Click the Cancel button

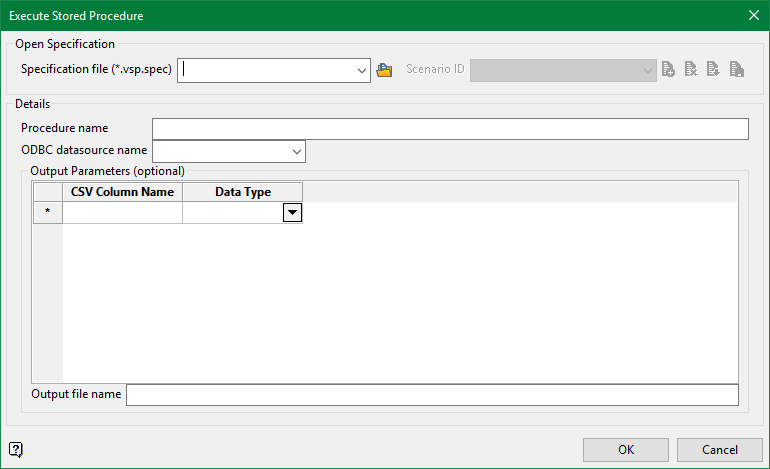tap(719, 450)
